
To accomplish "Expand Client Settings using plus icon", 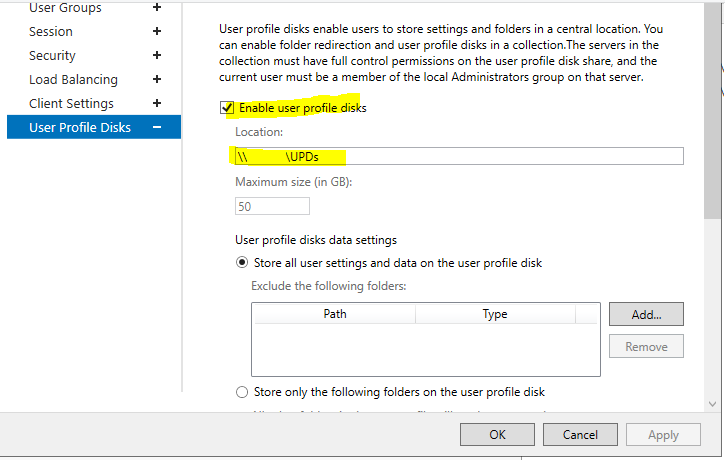I will [x=157, y=104].
